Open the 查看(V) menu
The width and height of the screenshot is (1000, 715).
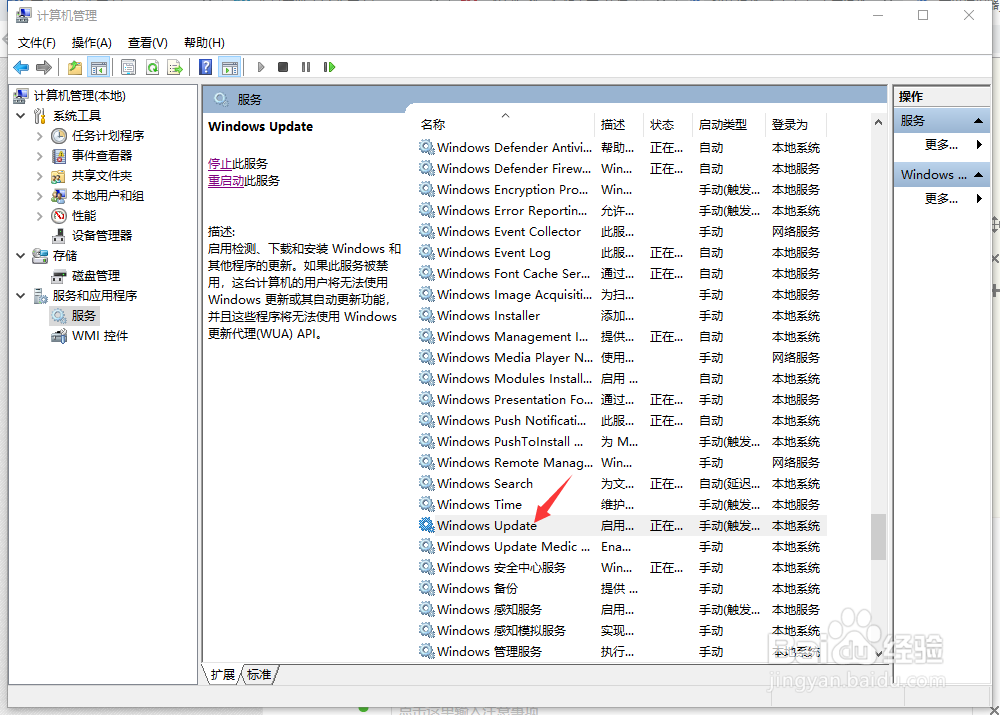147,43
